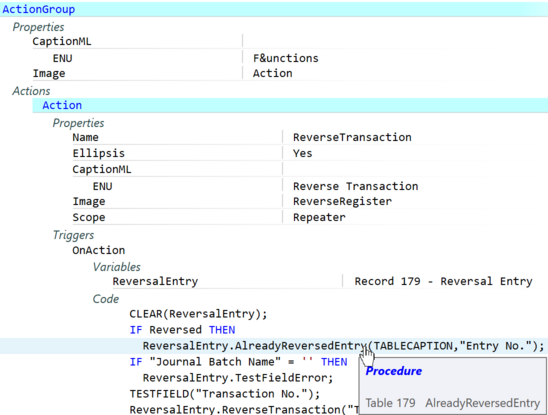Click the IF "Journal Batch Name" line
The width and height of the screenshot is (548, 415).
pos(238,362)
